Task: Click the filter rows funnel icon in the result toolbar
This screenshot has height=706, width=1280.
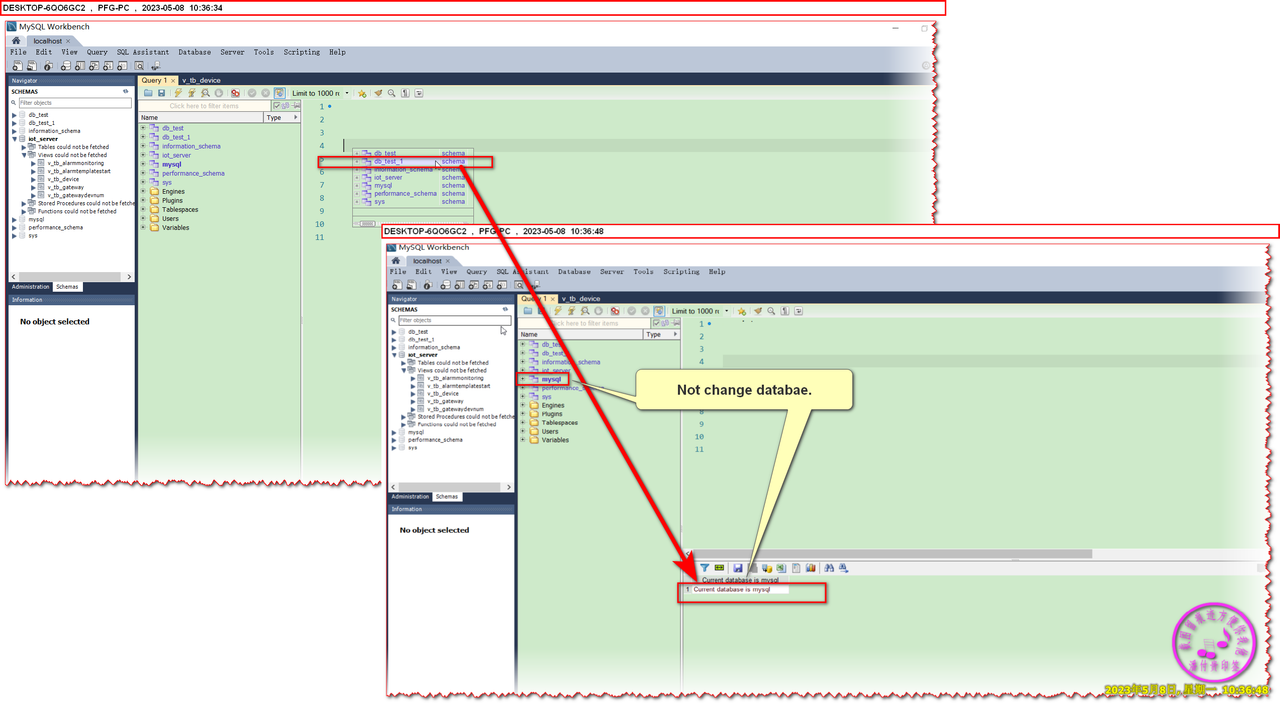Action: tap(705, 568)
